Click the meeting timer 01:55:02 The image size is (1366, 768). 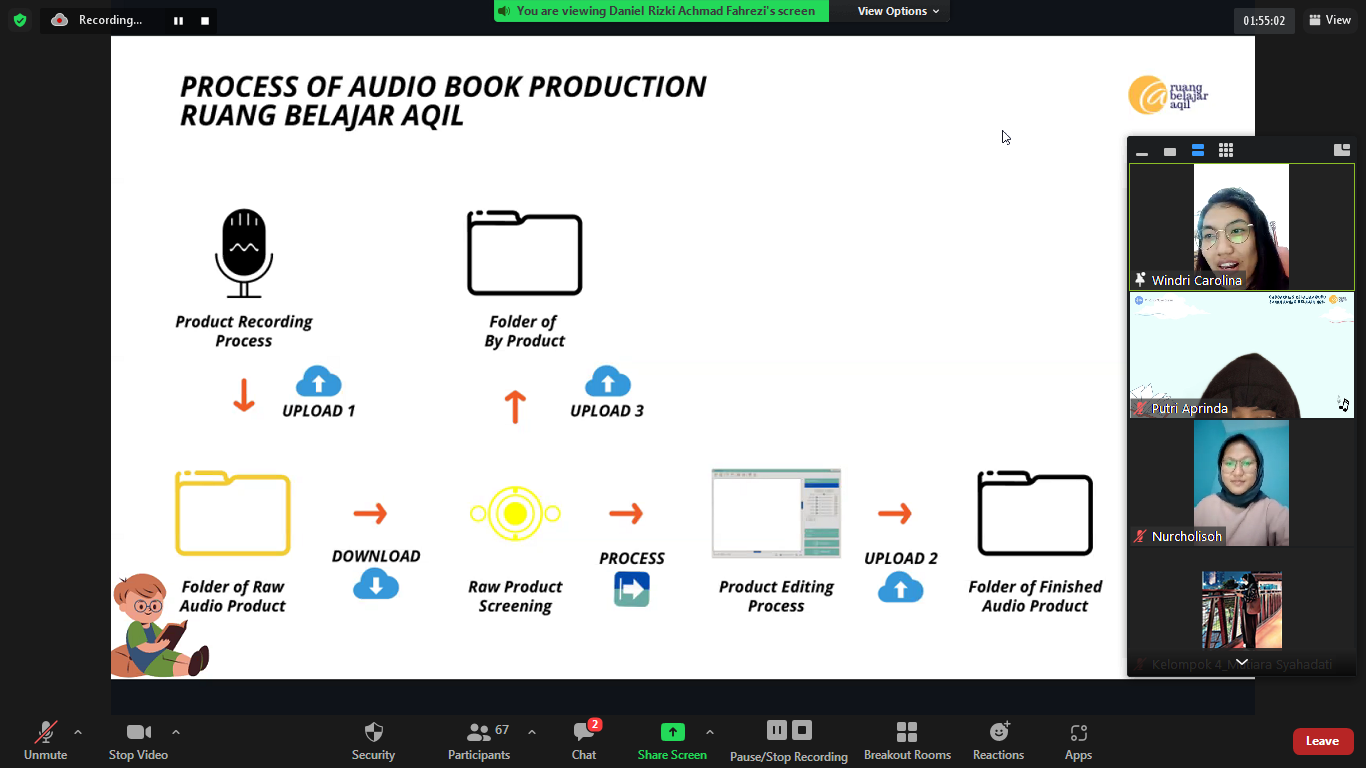point(1264,20)
